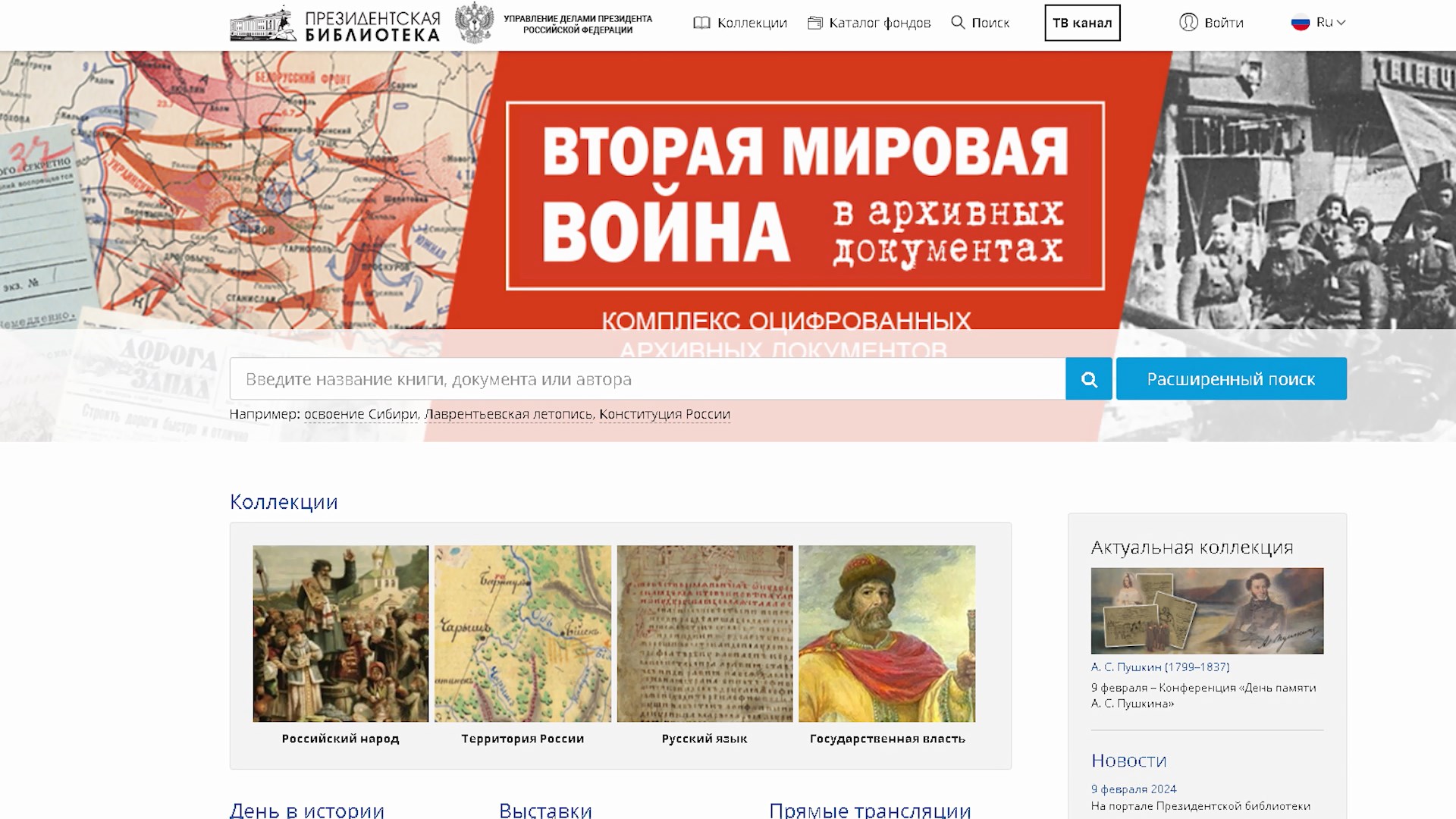1456x819 pixels.
Task: Click the Расширенный поиск button
Action: 1231,379
